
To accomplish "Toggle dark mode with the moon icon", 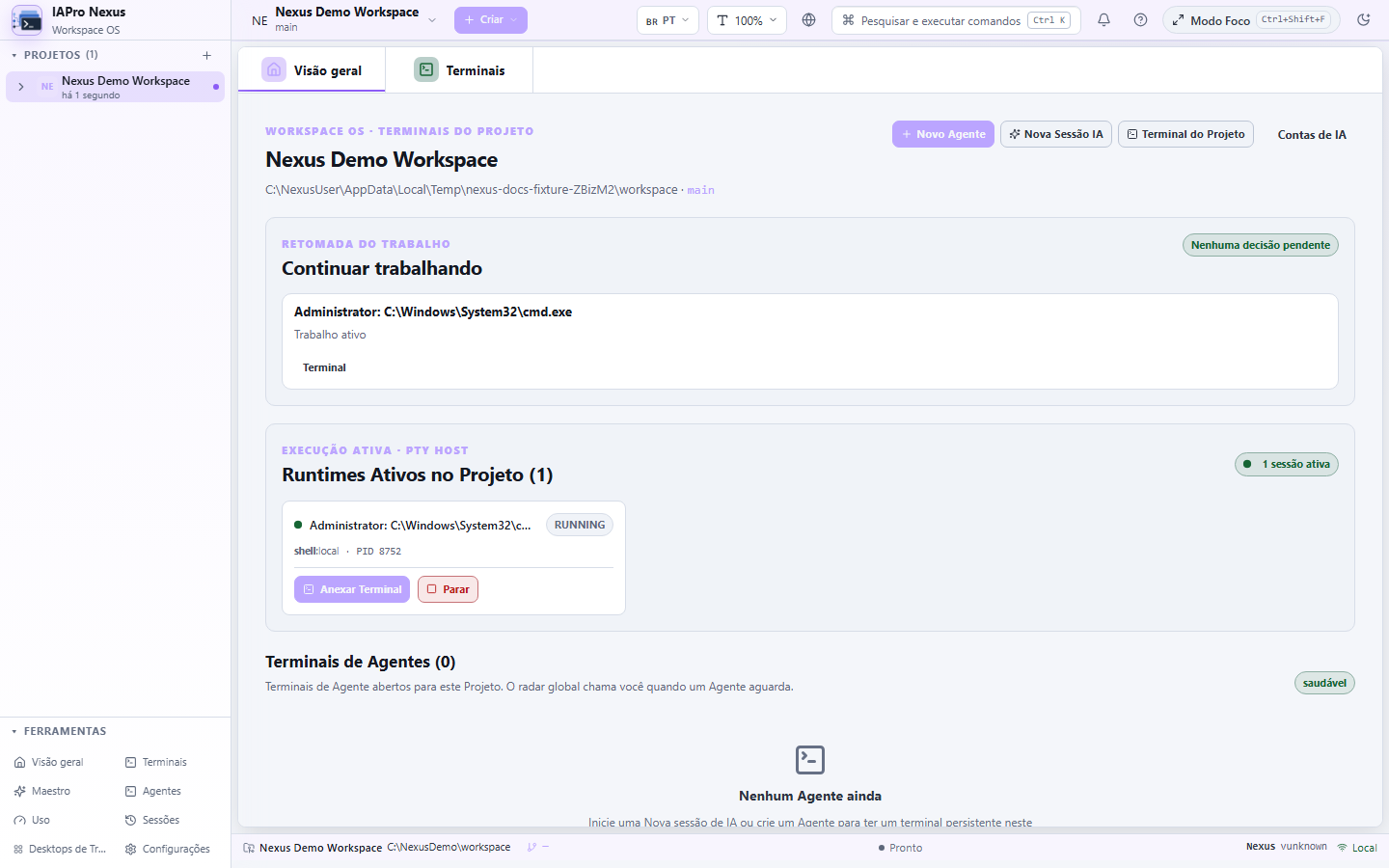I will click(1364, 20).
